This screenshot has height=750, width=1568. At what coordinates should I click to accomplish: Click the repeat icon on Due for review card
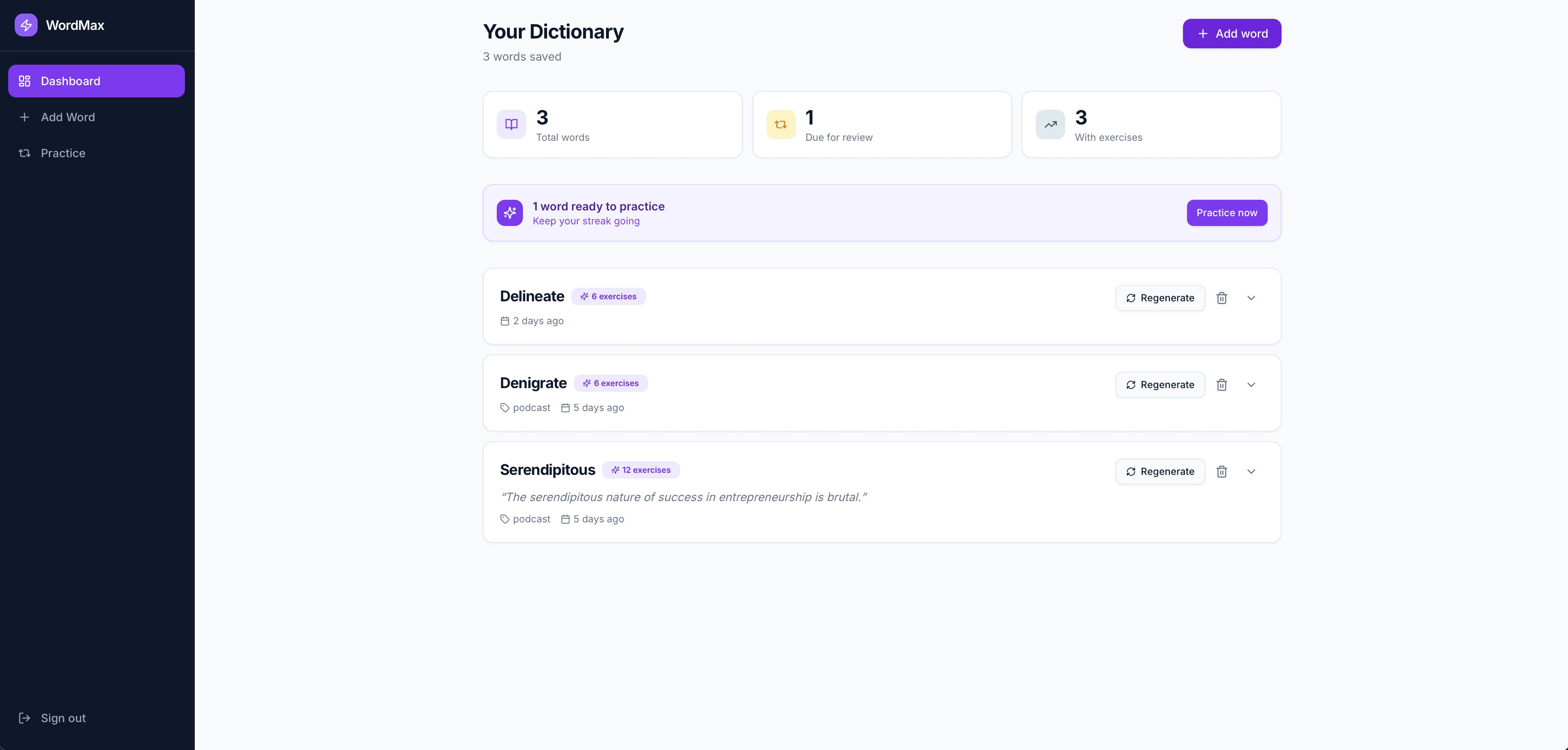click(780, 124)
